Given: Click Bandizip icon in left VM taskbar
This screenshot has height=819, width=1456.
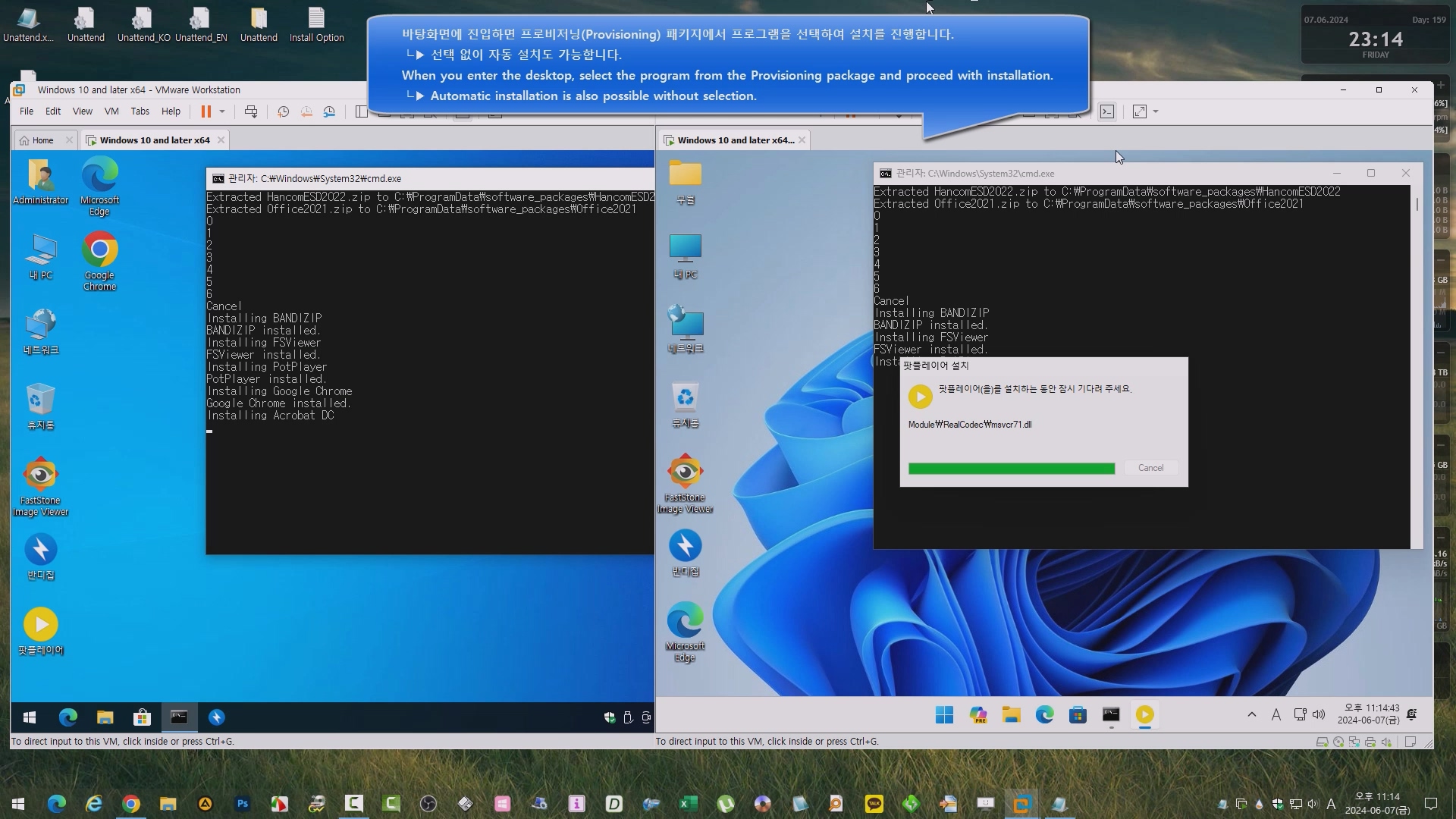Looking at the screenshot, I should coord(216,717).
